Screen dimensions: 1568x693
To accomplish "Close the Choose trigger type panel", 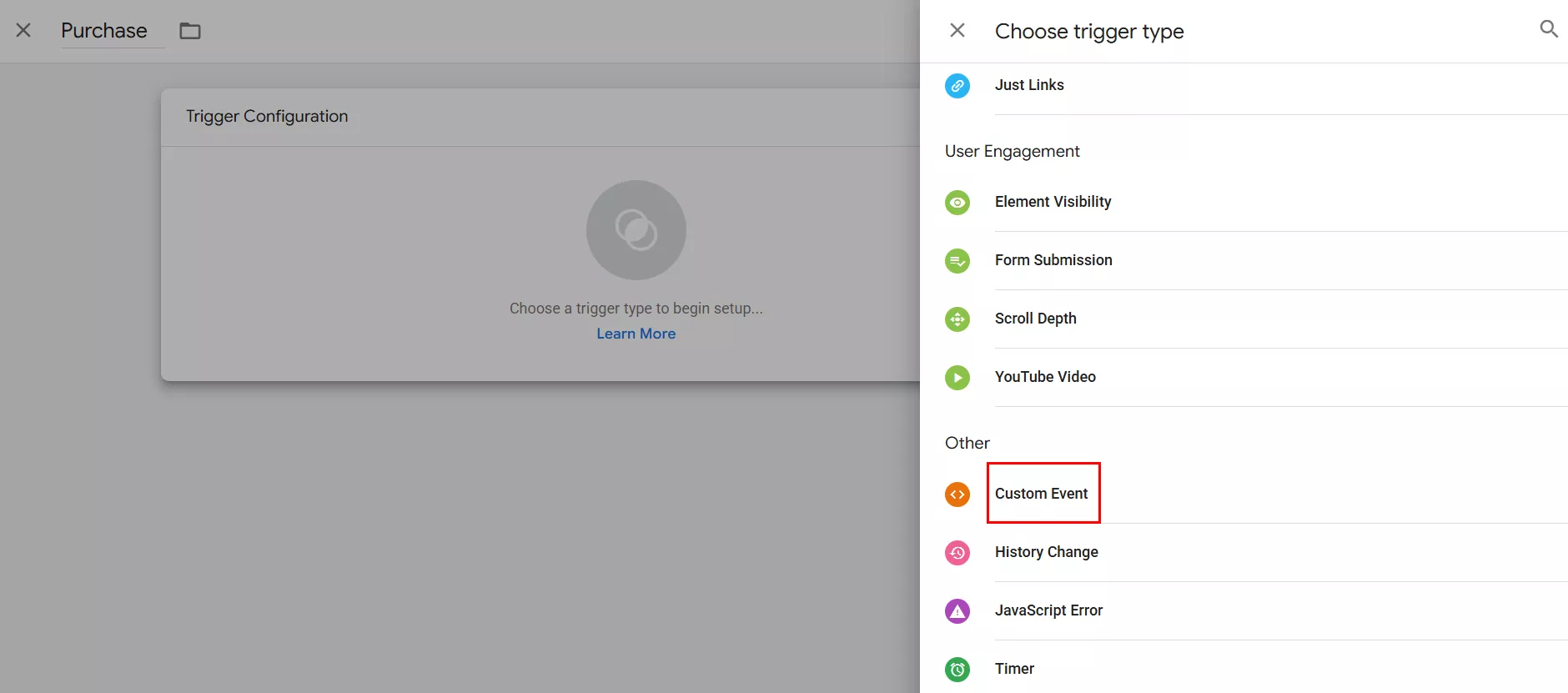I will tap(957, 31).
